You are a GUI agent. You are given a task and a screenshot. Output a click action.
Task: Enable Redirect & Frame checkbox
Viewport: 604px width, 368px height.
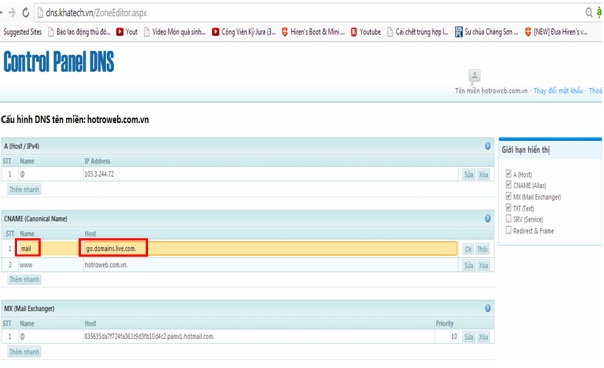click(508, 230)
